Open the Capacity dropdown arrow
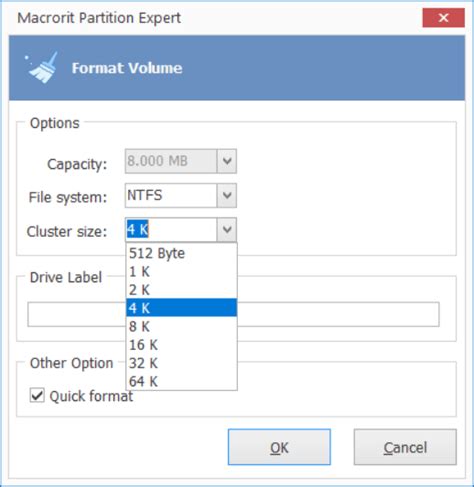The height and width of the screenshot is (487, 474). (x=227, y=161)
